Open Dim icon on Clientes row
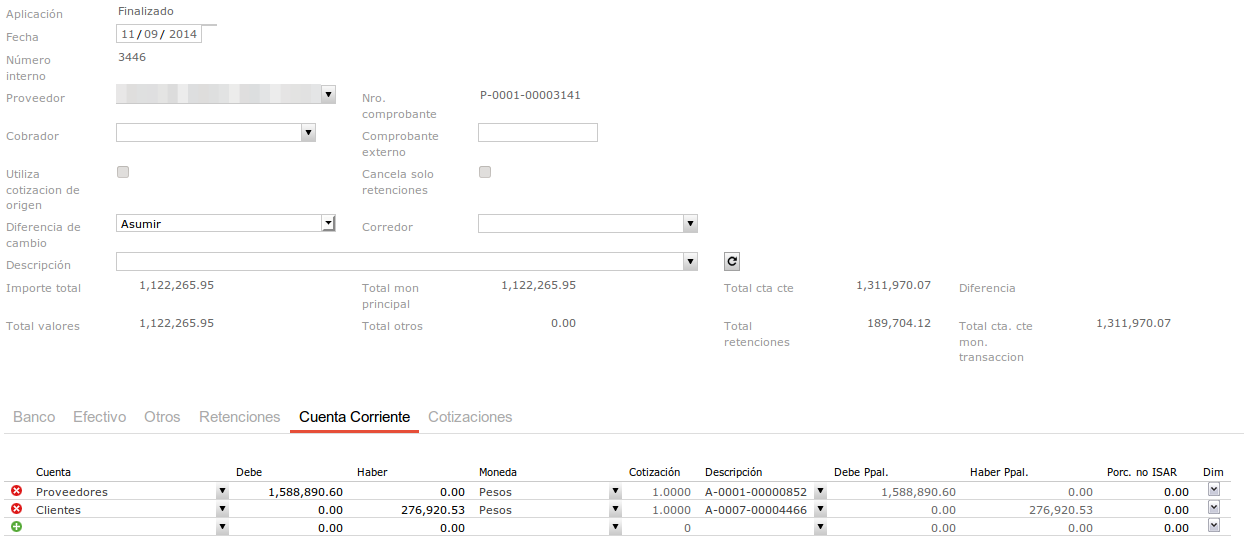The image size is (1244, 546). tap(1214, 508)
